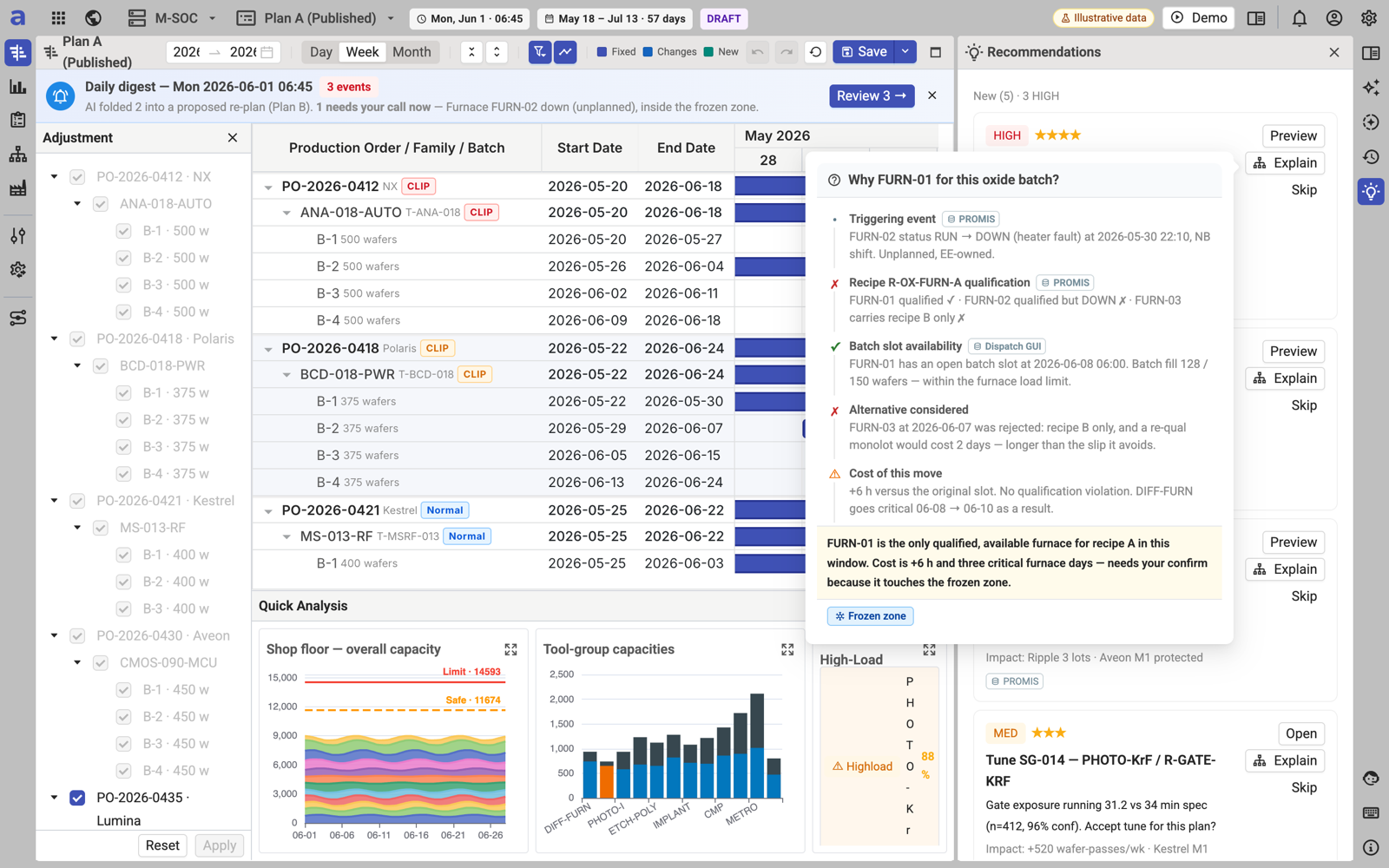Collapse the PO-2026-0412 row in the table

tap(268, 187)
